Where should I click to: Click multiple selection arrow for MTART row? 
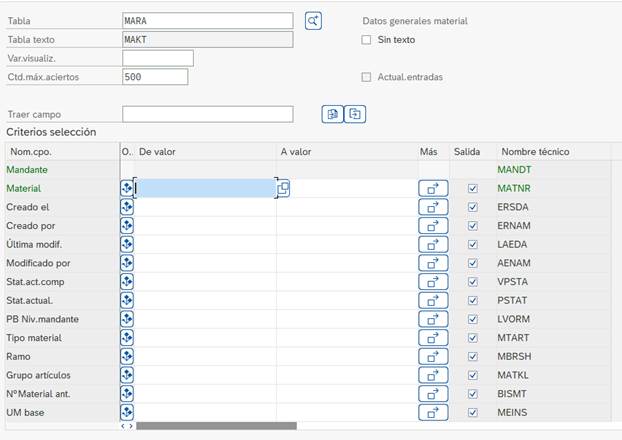click(433, 338)
